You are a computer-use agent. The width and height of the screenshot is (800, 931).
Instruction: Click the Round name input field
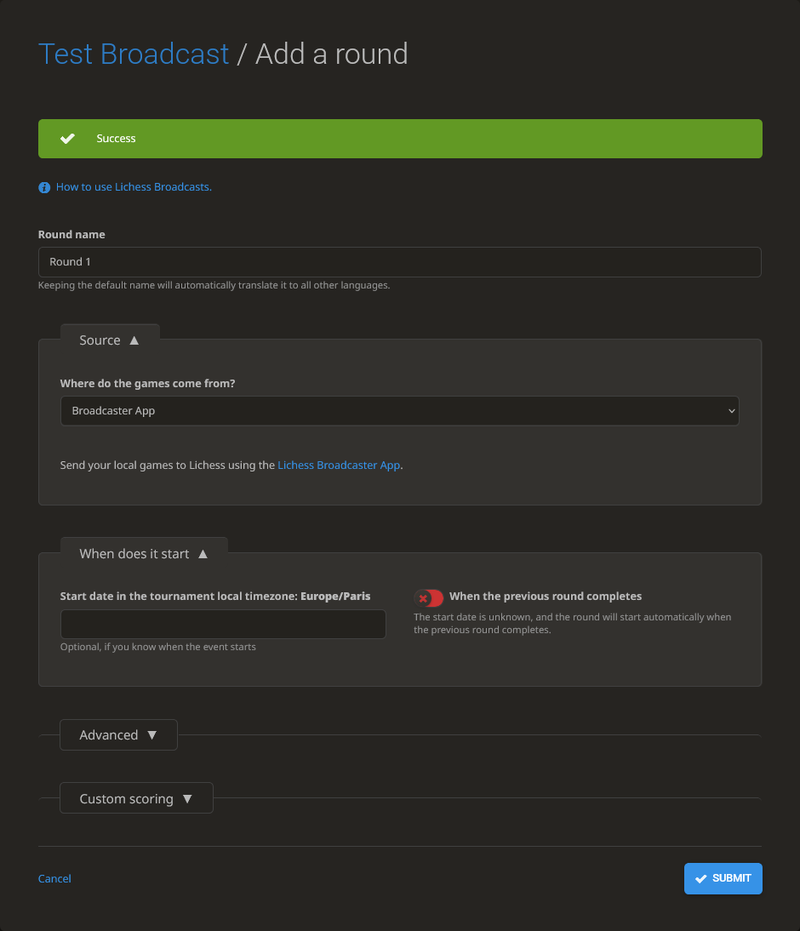[x=399, y=262]
